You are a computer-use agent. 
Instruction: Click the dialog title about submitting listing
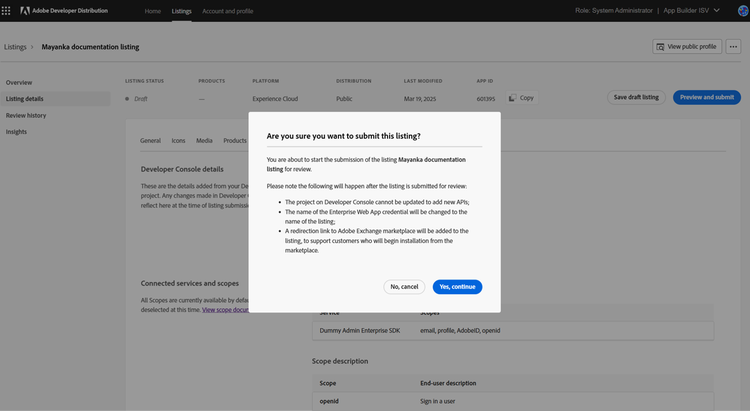pos(343,136)
